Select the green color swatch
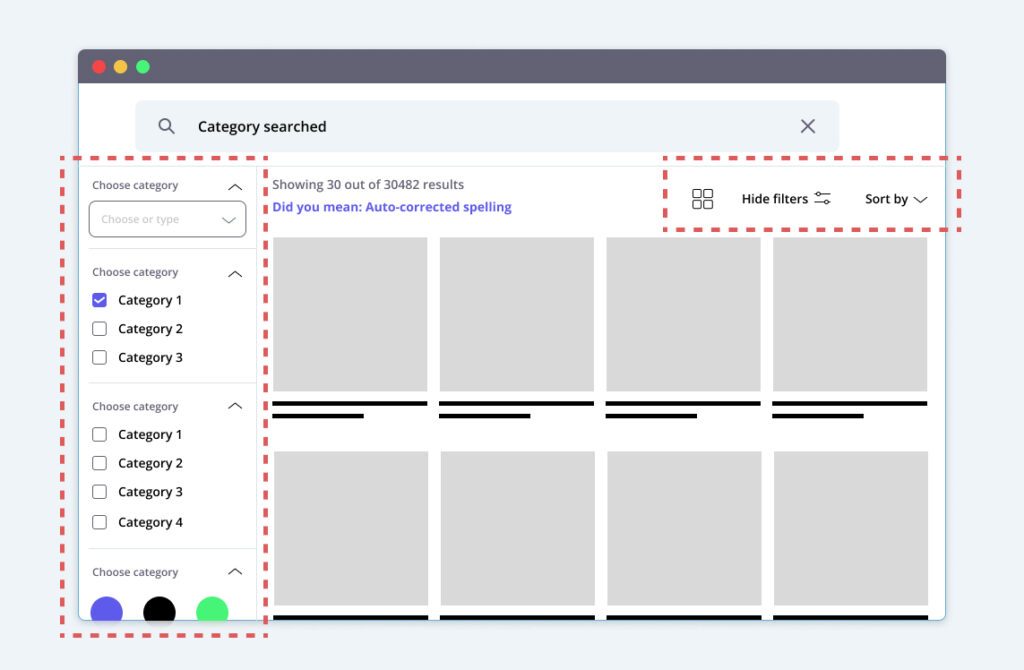 [212, 609]
